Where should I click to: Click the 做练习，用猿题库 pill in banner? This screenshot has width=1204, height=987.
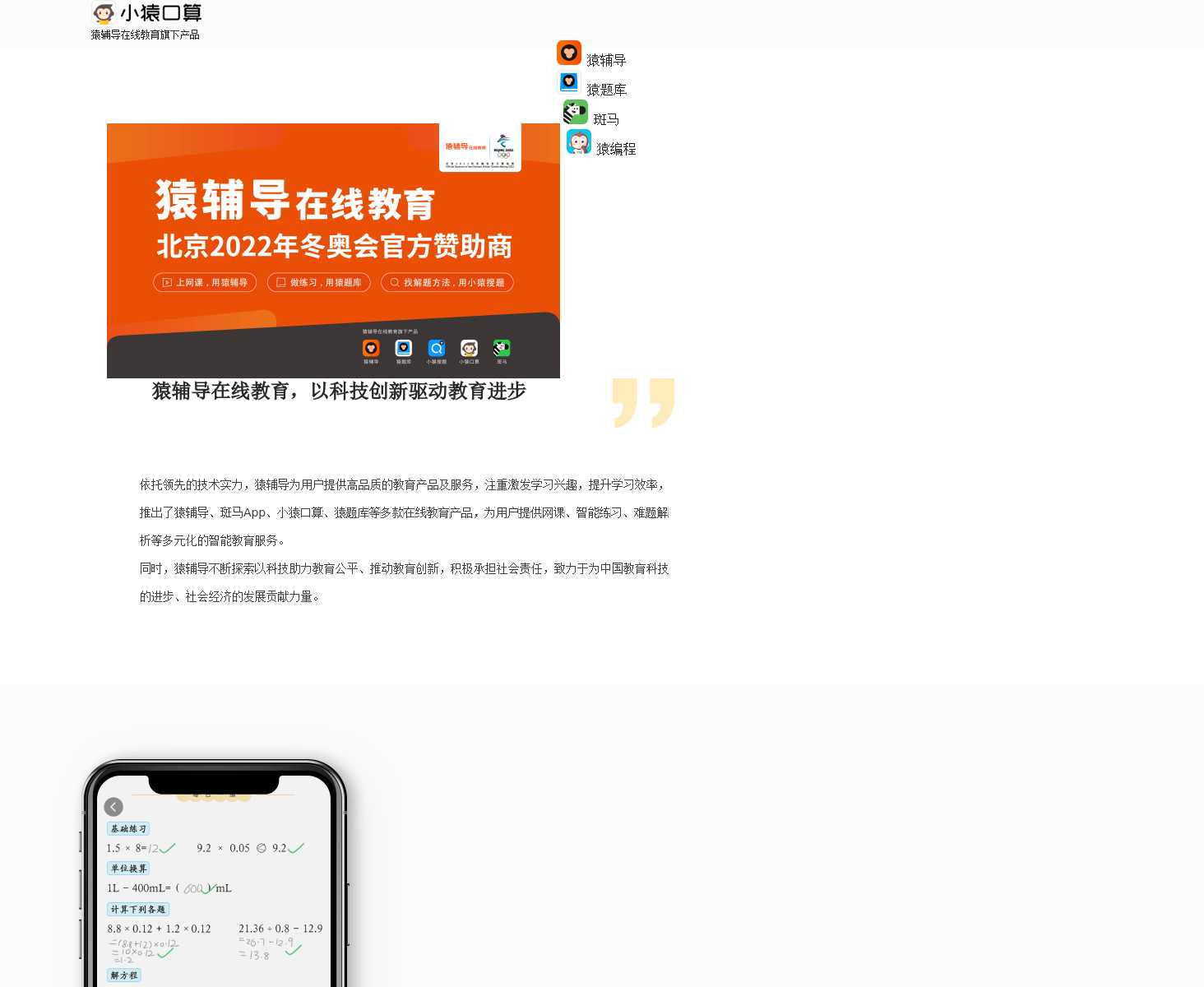point(319,282)
